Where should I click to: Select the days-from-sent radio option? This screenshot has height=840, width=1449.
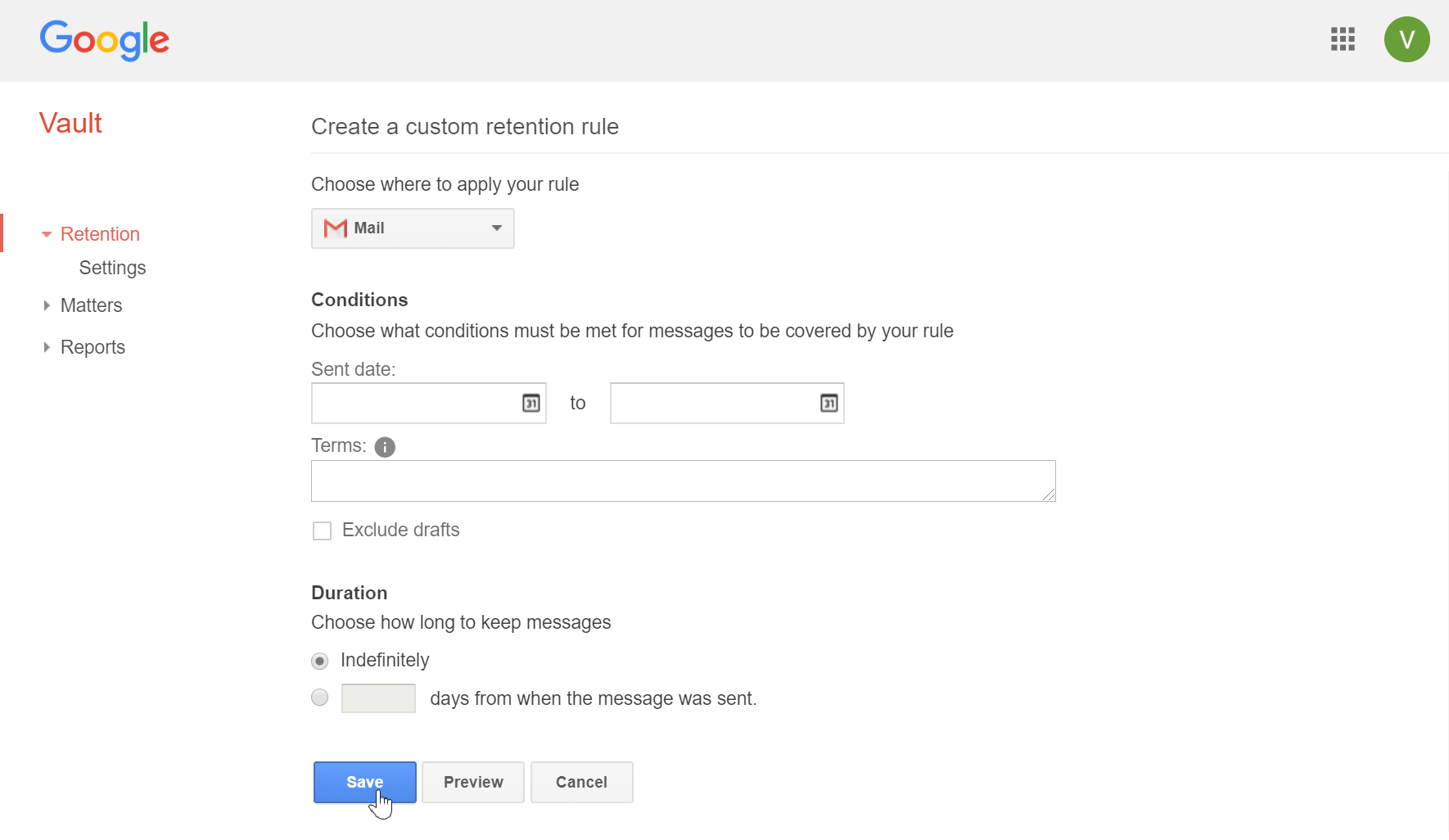click(320, 698)
